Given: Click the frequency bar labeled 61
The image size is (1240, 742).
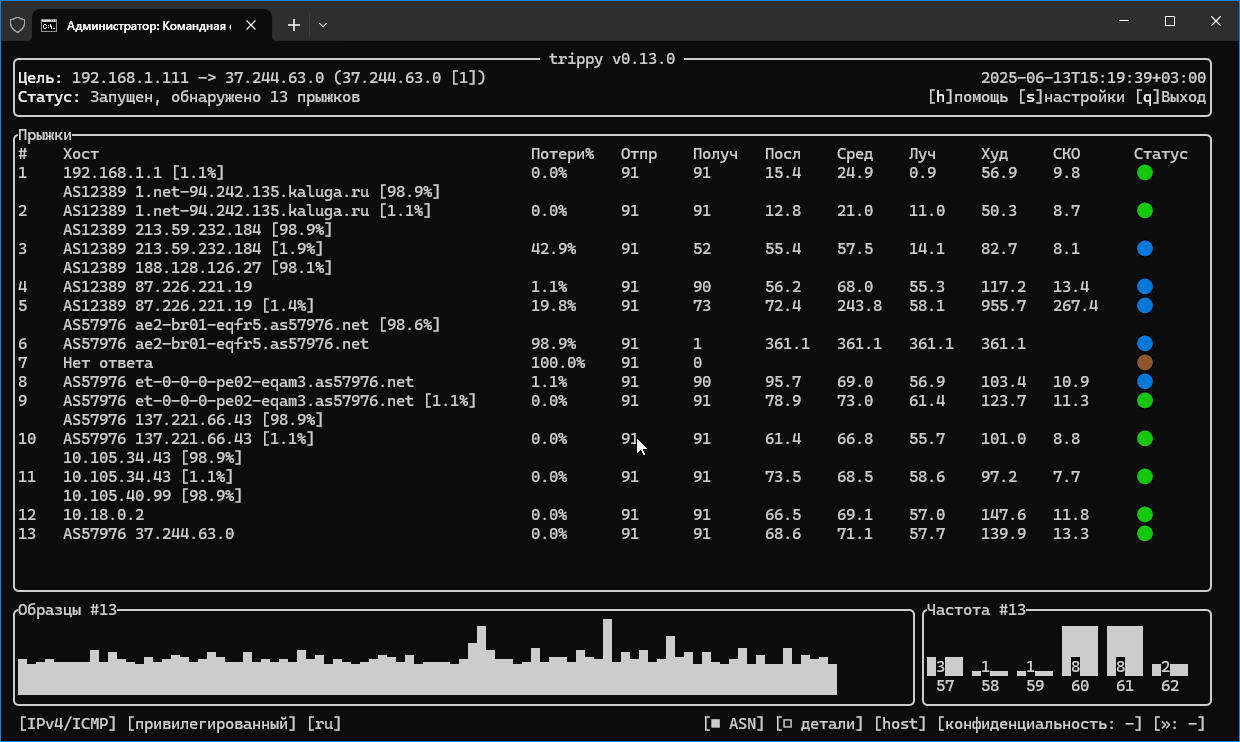Looking at the screenshot, I should 1125,651.
